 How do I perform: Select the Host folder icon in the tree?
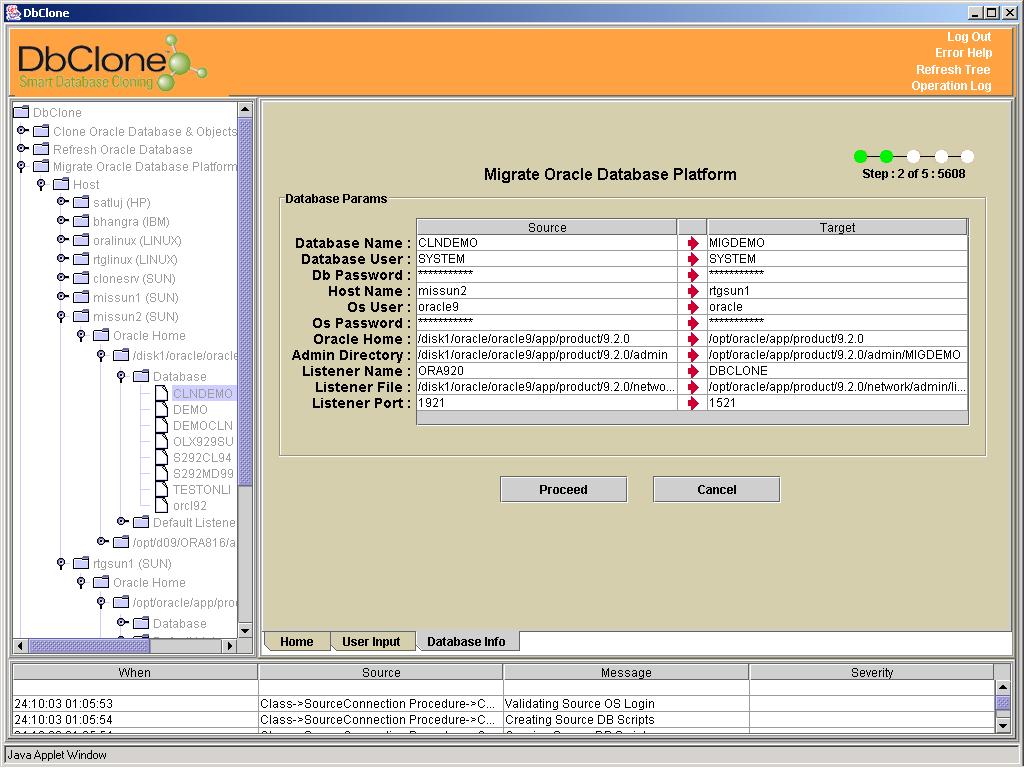pyautogui.click(x=61, y=184)
